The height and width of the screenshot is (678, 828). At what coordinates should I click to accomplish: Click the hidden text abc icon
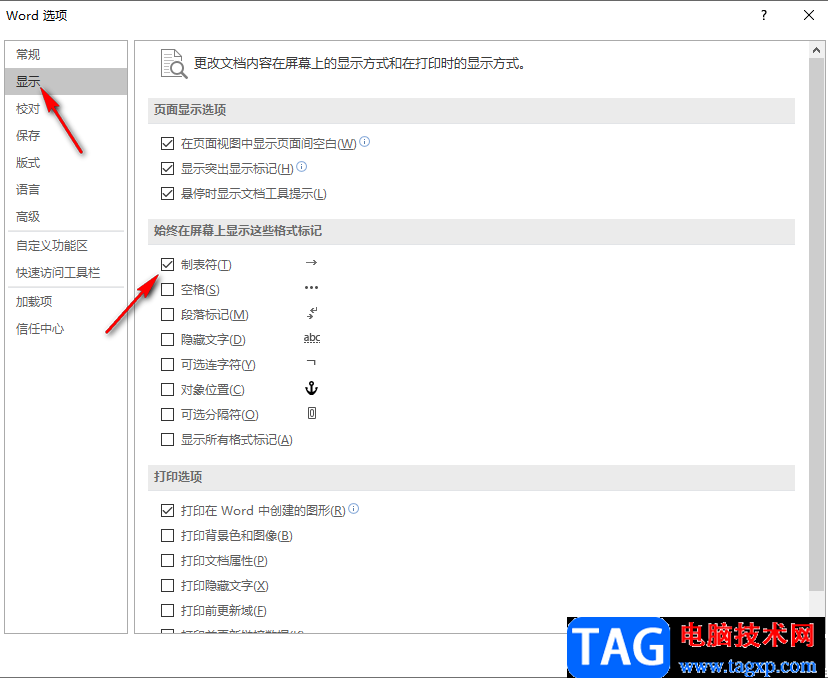[312, 338]
